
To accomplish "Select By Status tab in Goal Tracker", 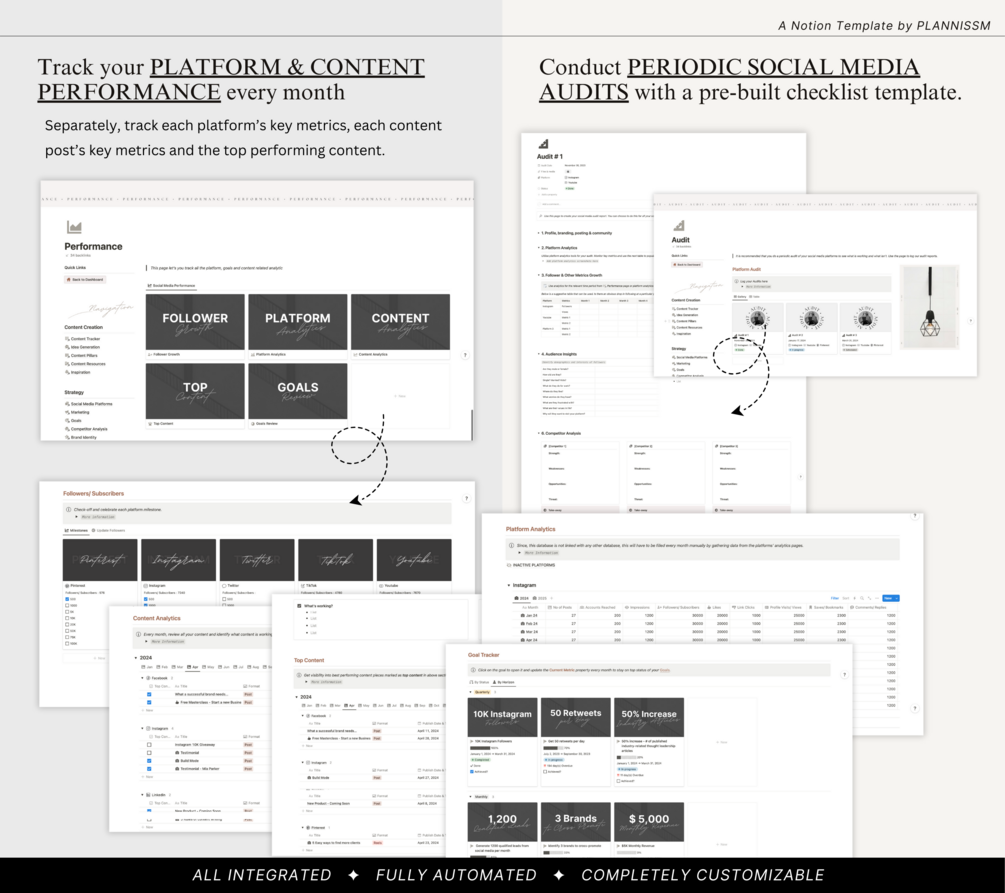I will (480, 682).
